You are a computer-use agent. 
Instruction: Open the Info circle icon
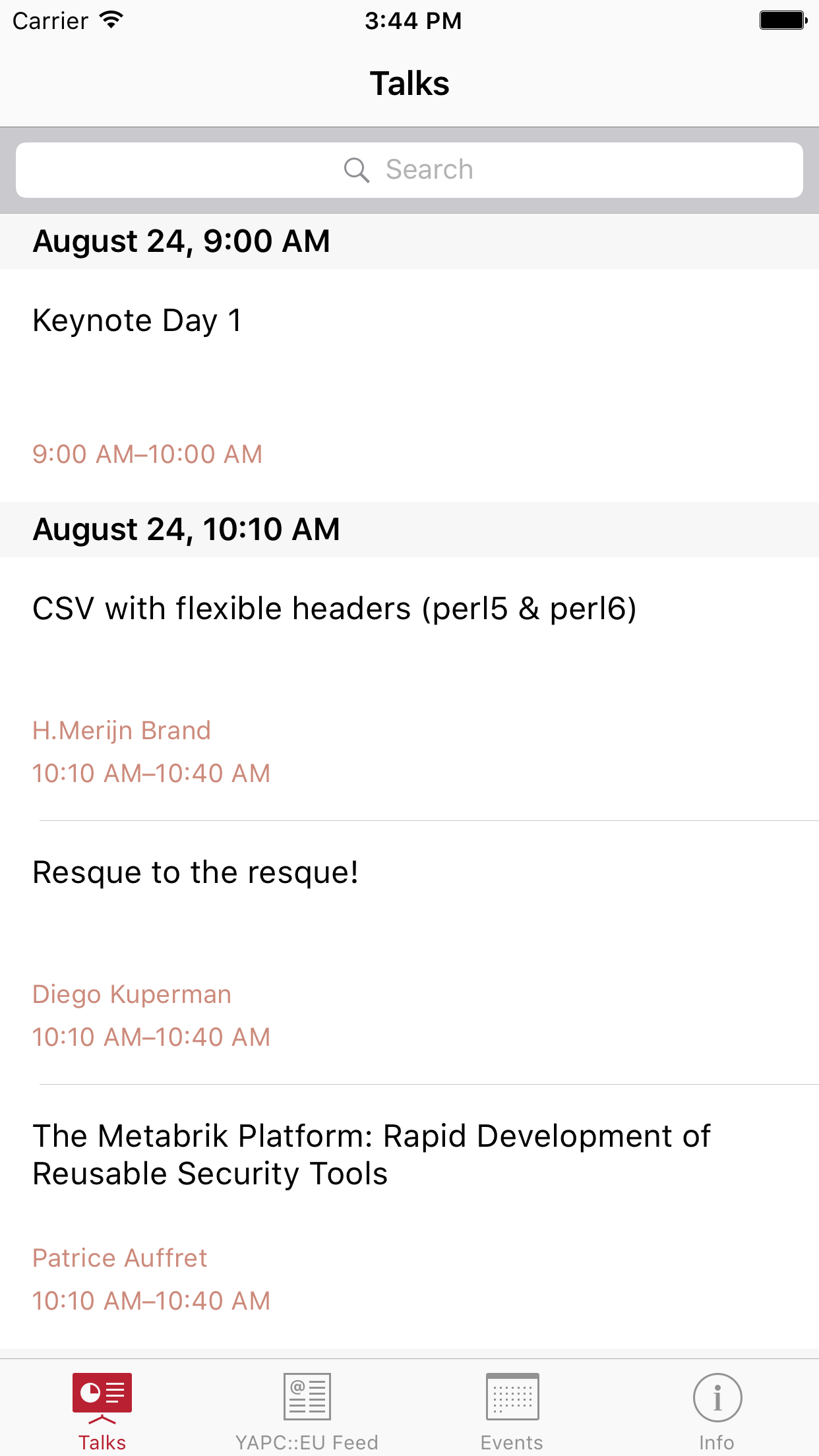717,1397
